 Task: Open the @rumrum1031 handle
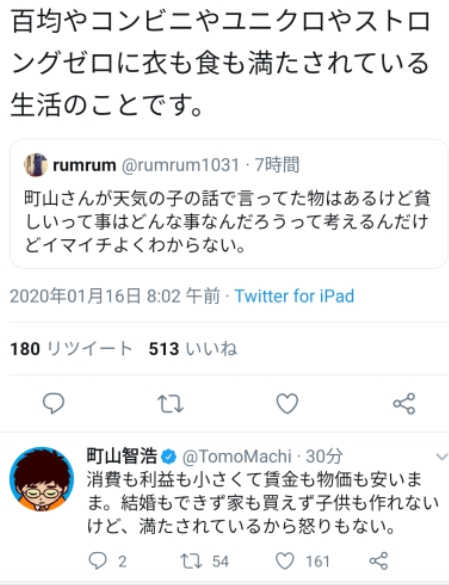click(x=180, y=165)
